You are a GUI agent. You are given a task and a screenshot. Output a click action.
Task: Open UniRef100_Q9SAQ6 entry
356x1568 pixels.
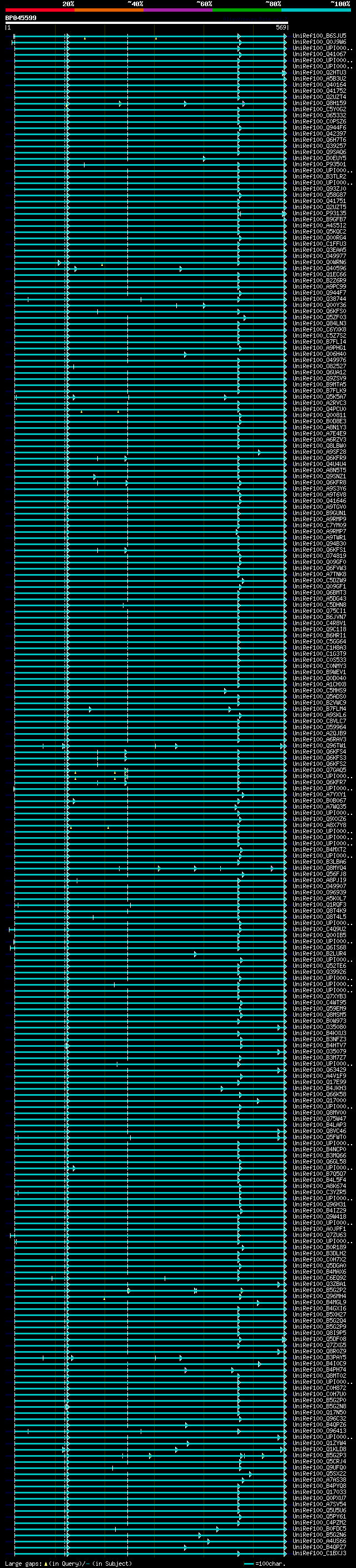pyautogui.click(x=319, y=152)
